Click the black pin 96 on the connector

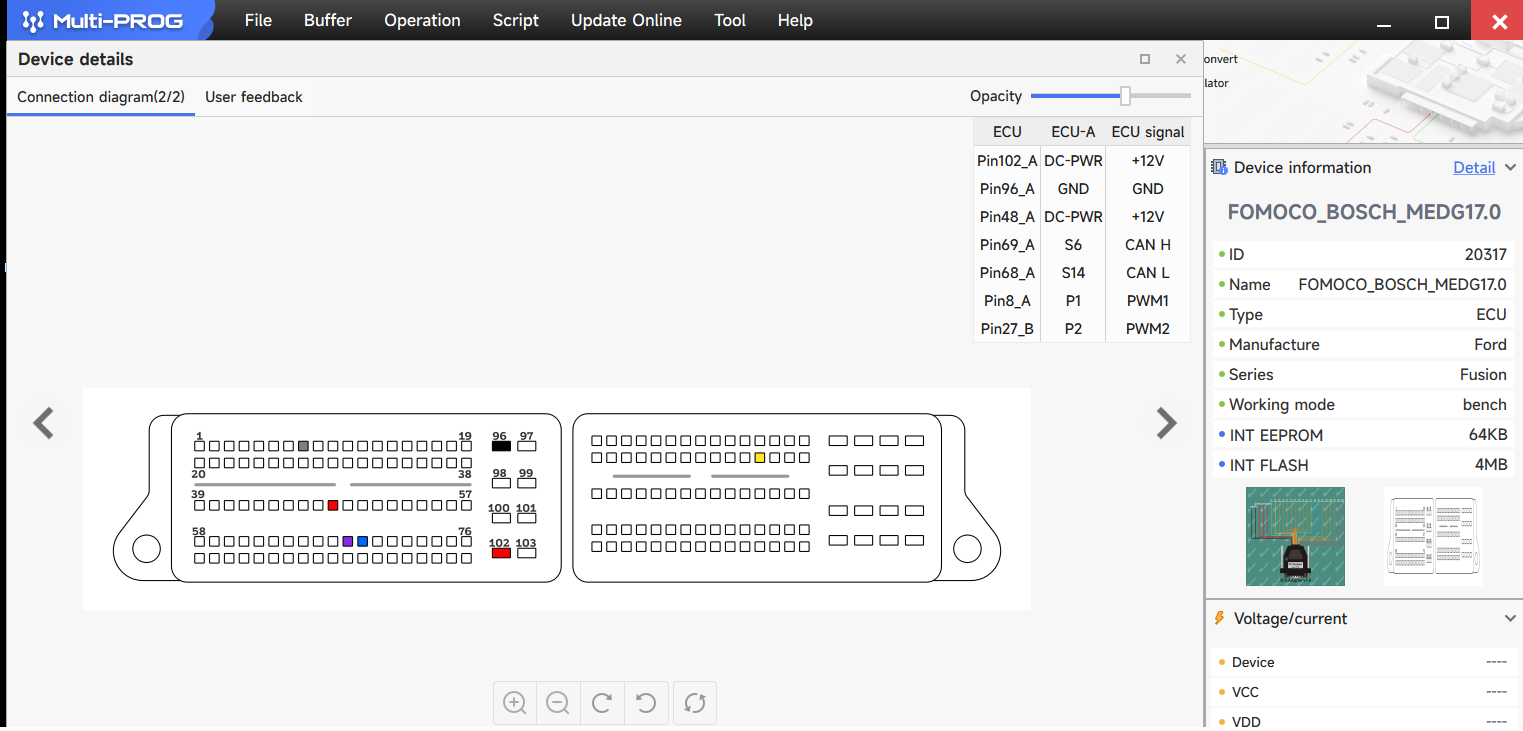point(501,446)
